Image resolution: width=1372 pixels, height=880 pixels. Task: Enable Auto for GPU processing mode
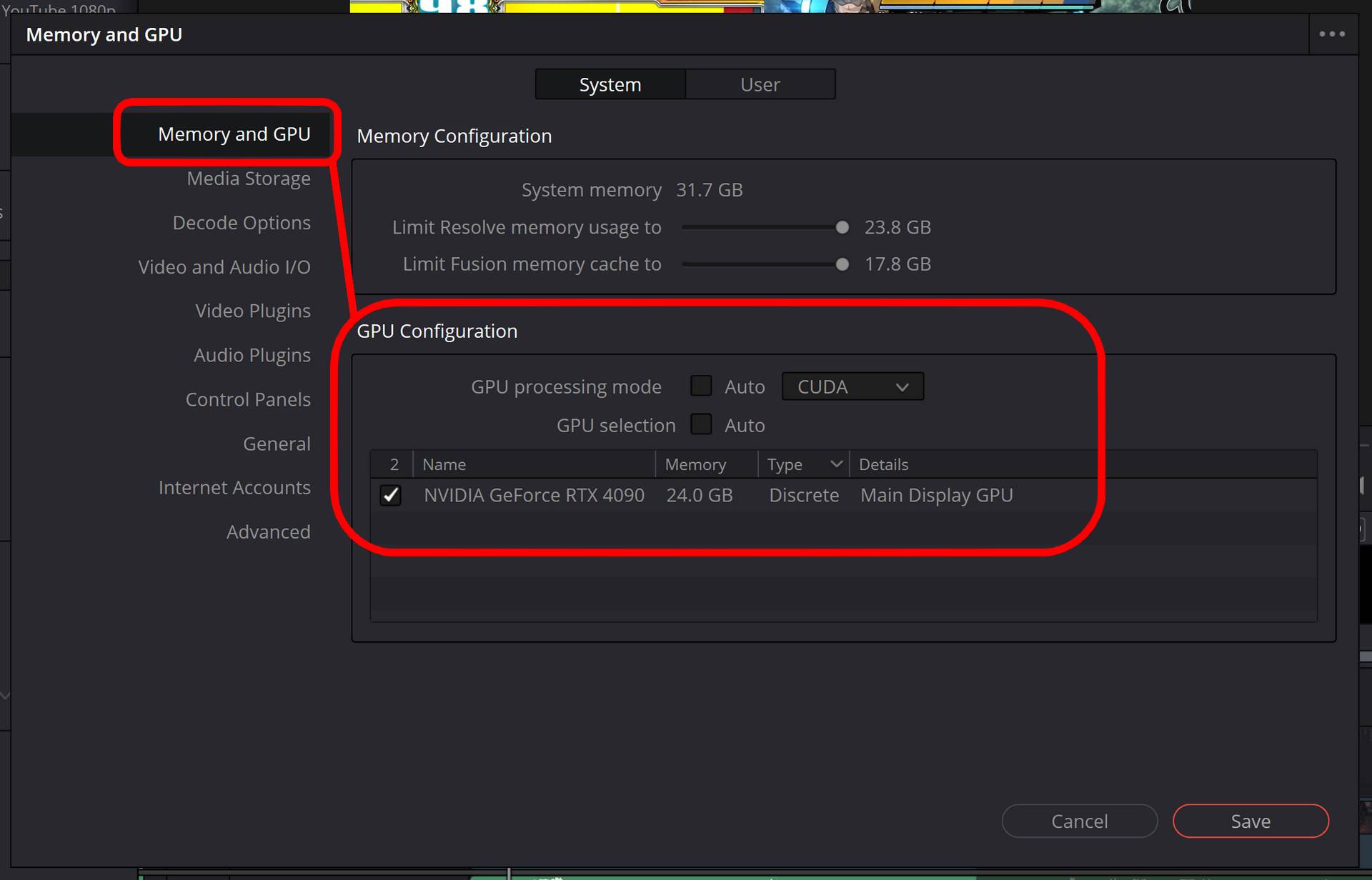pos(701,386)
